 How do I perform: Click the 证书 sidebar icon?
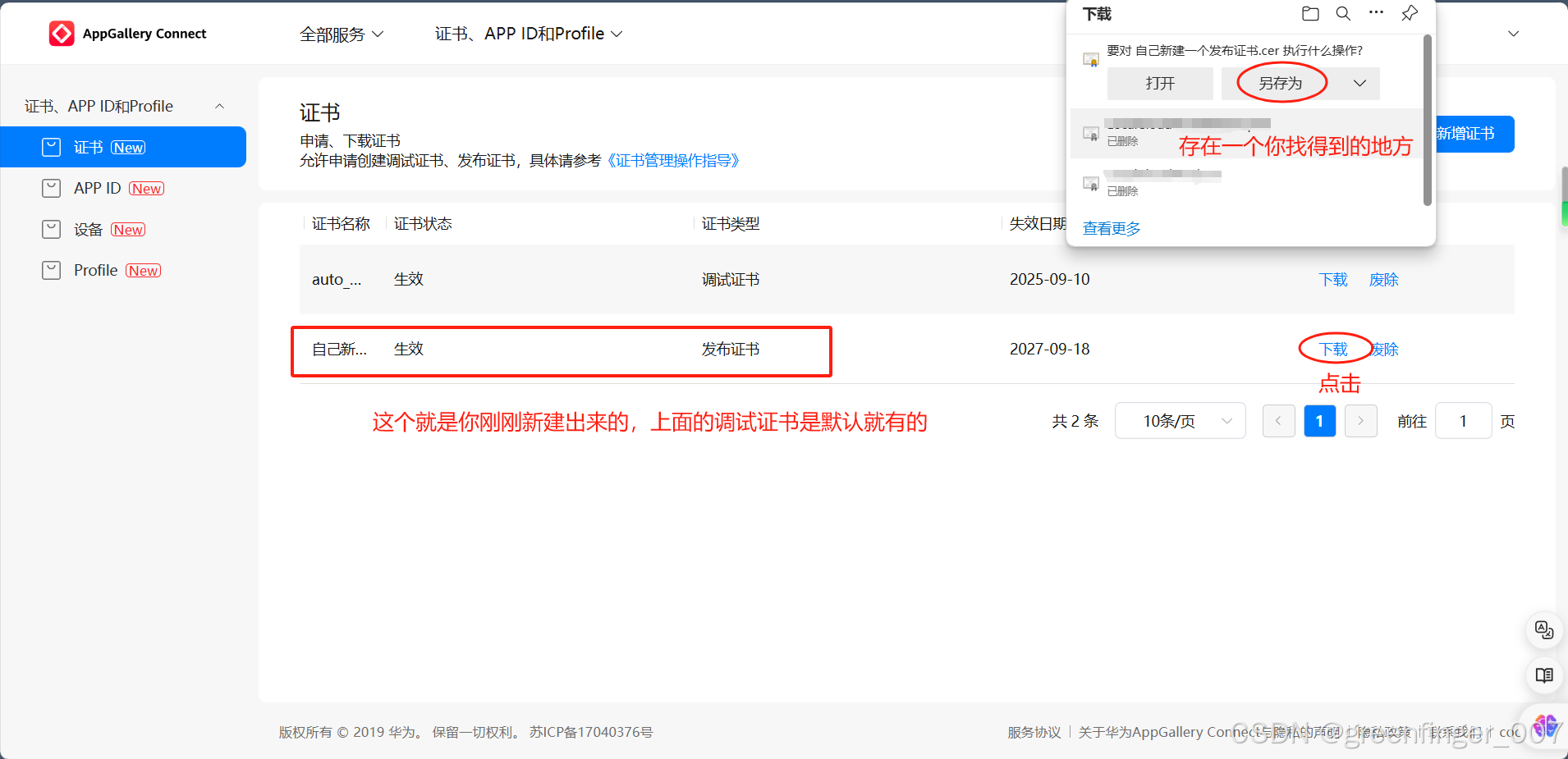coord(51,147)
